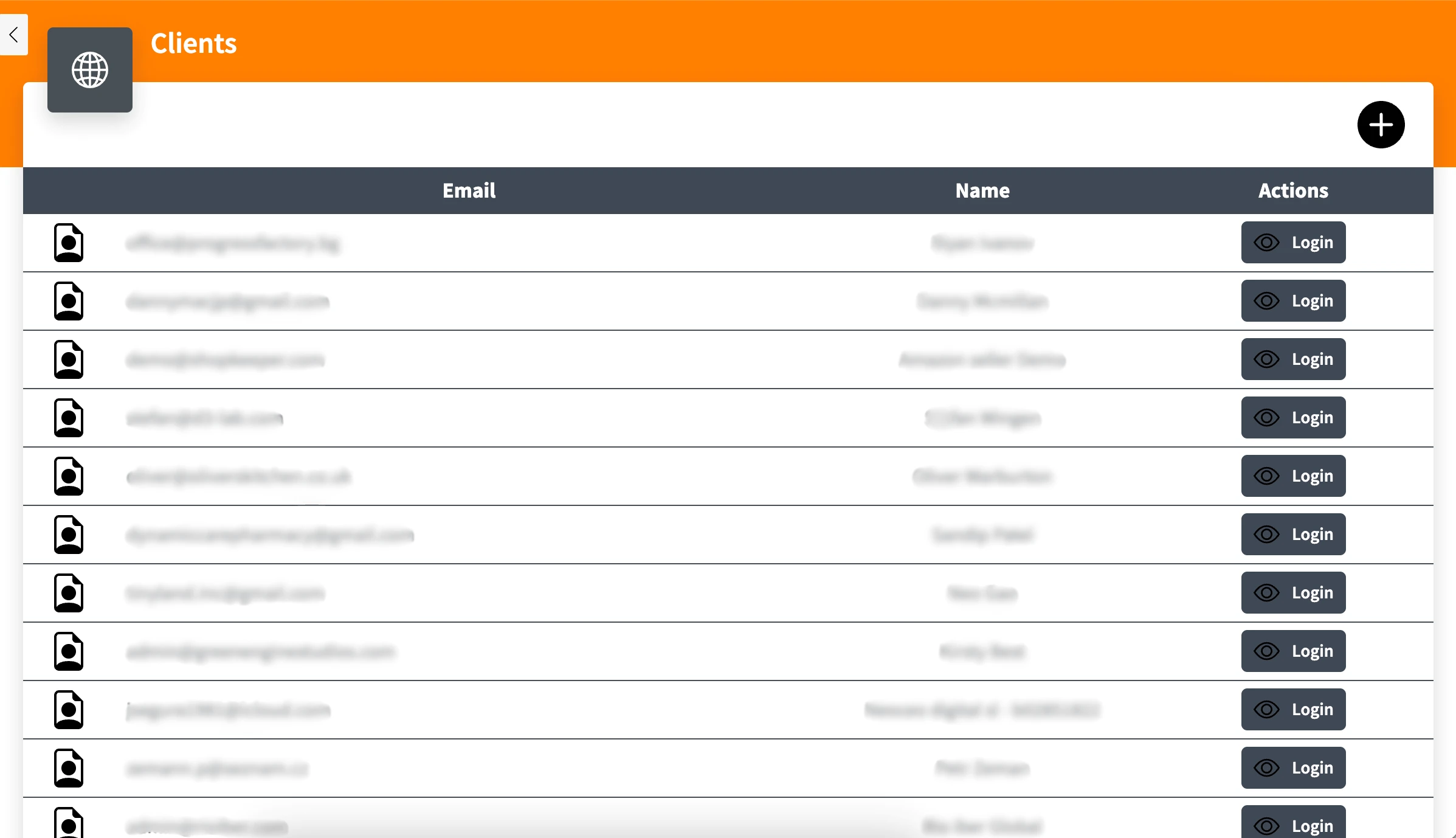The height and width of the screenshot is (838, 1456).
Task: Open the contact icon in the second row
Action: tap(69, 301)
